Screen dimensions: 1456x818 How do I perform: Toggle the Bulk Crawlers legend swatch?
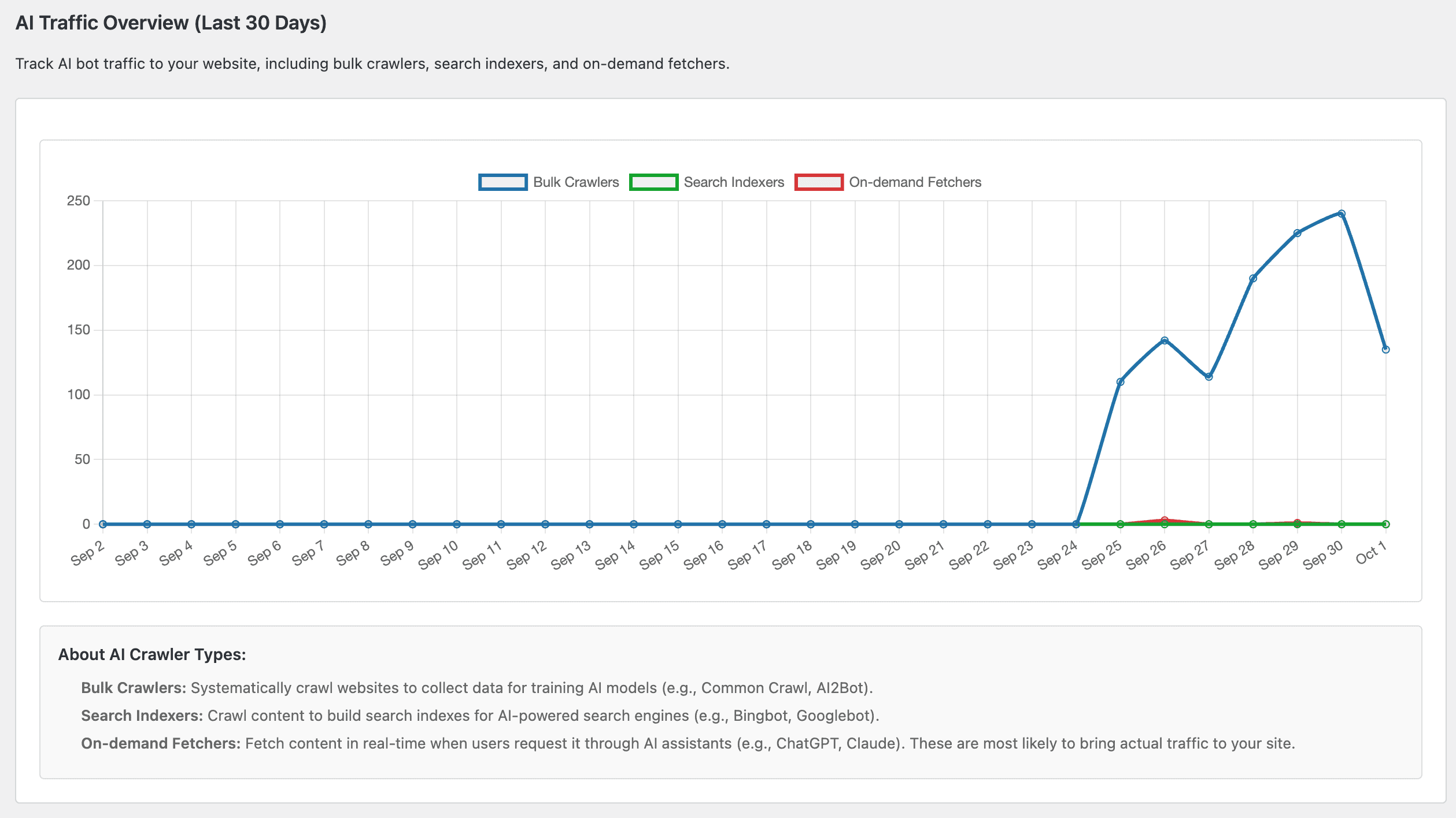(x=502, y=182)
